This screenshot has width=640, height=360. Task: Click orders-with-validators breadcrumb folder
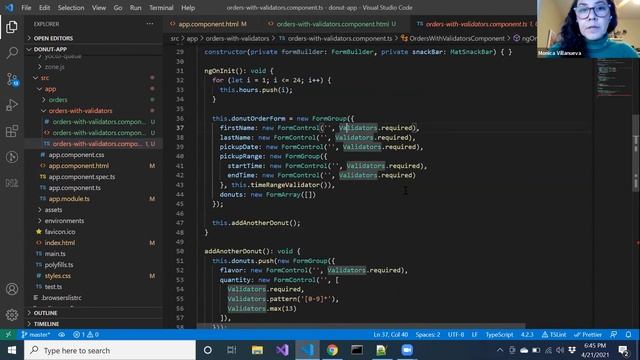tap(237, 38)
